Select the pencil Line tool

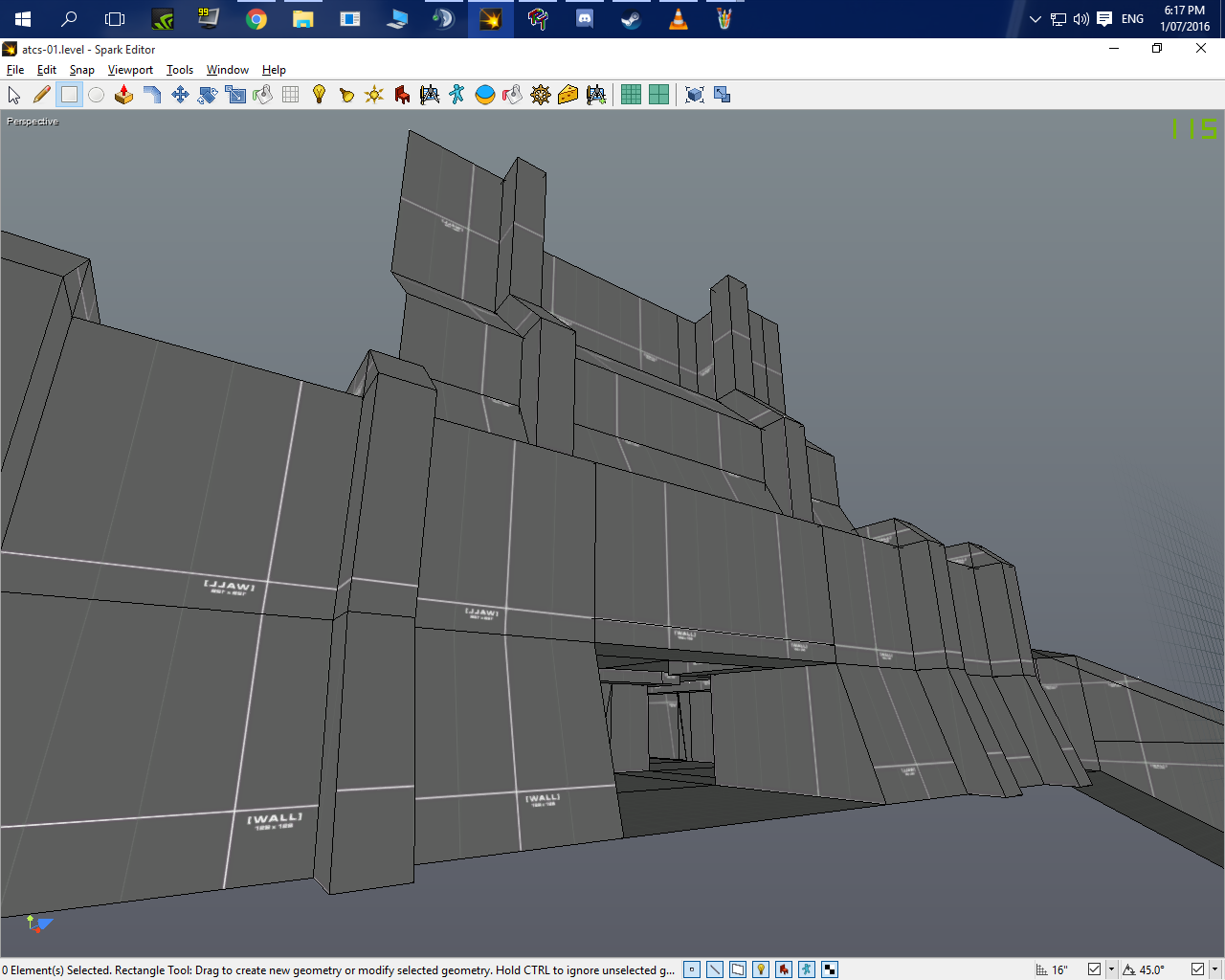coord(41,95)
